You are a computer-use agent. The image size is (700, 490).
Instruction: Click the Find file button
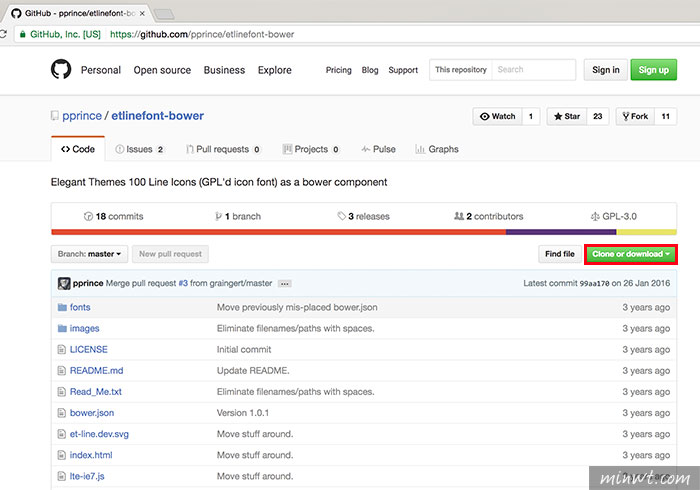coord(560,254)
